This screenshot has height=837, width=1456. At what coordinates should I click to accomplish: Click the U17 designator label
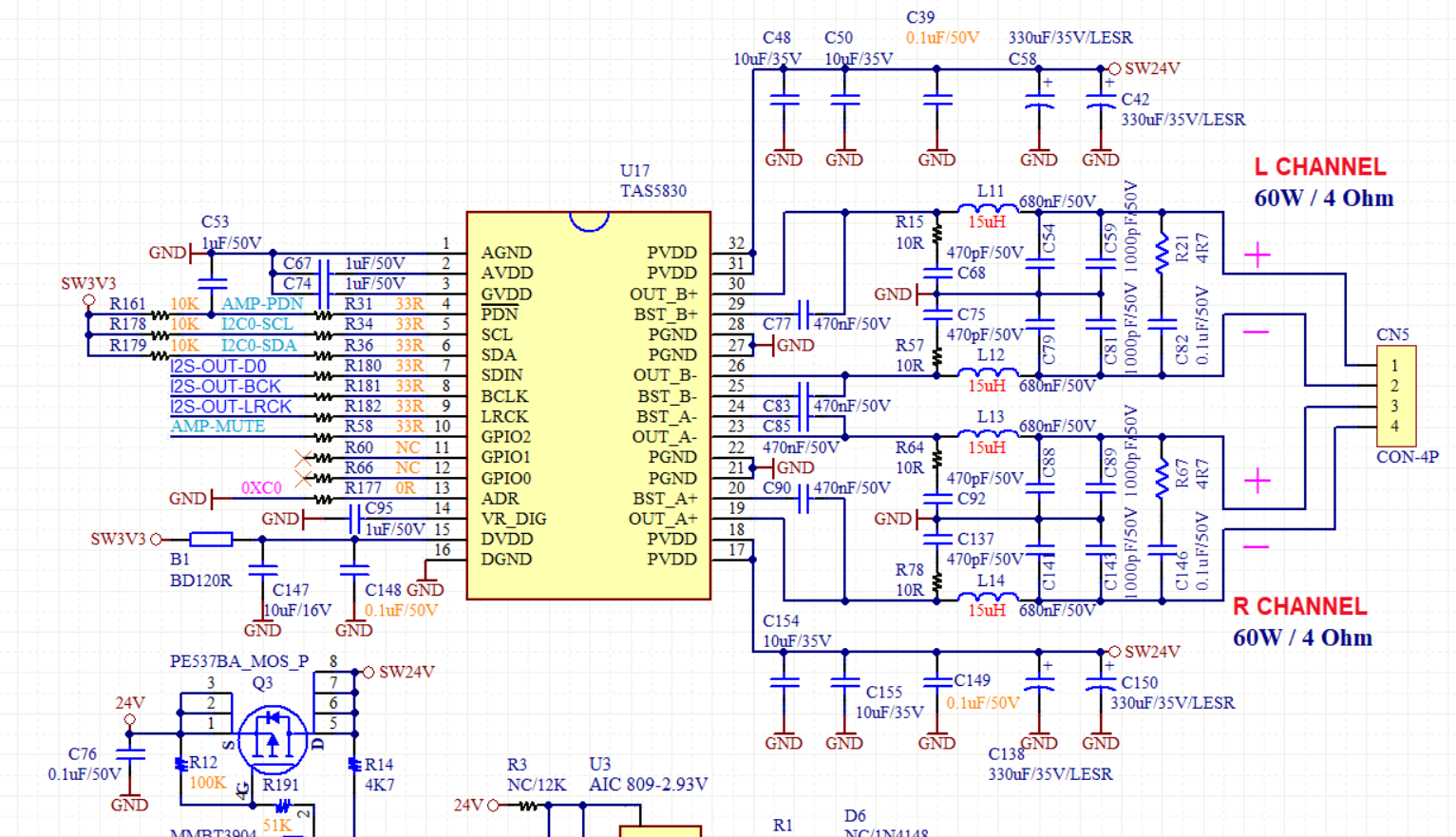coord(634,171)
